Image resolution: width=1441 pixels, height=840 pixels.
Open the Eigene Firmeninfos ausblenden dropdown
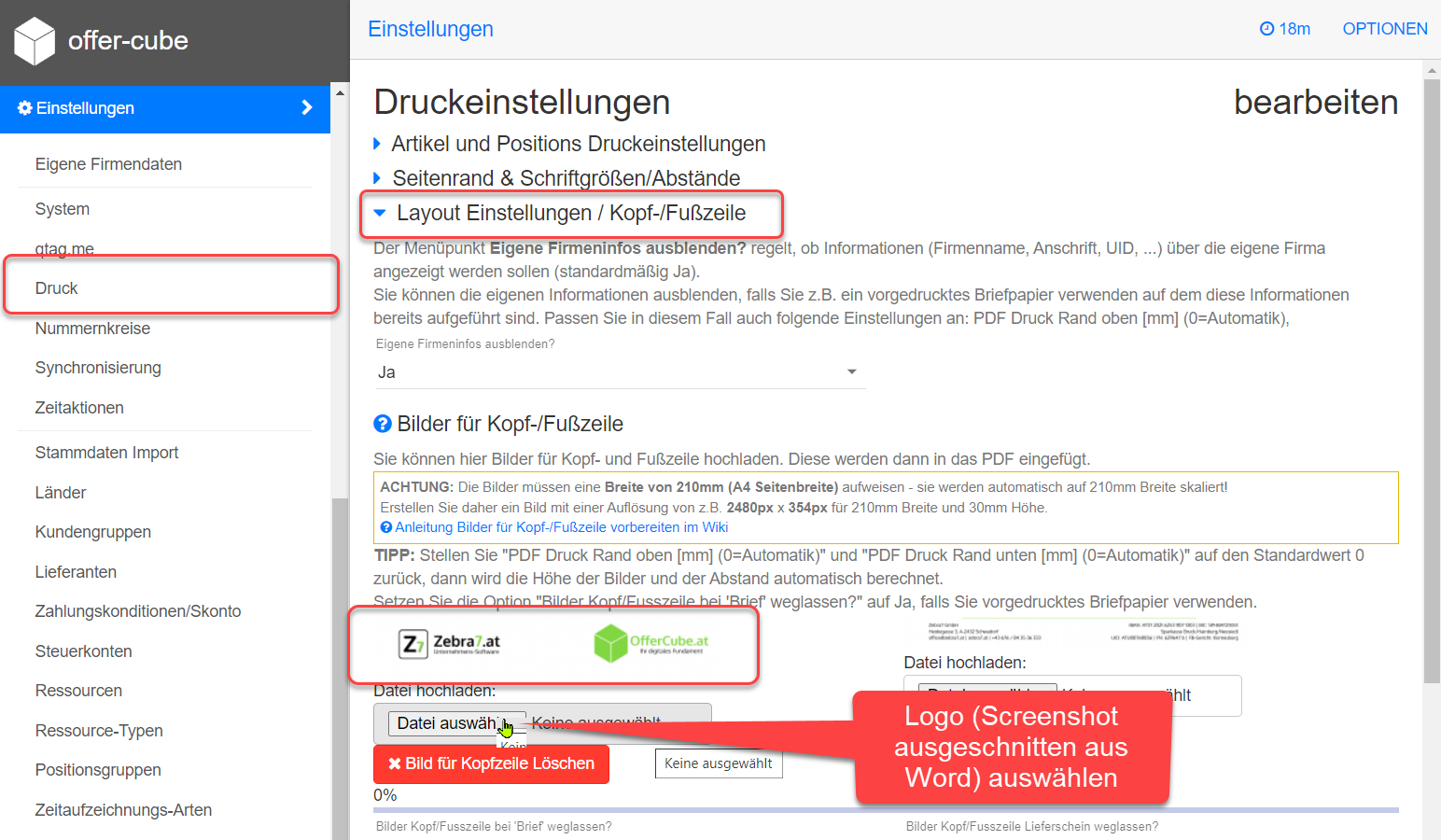click(x=620, y=372)
